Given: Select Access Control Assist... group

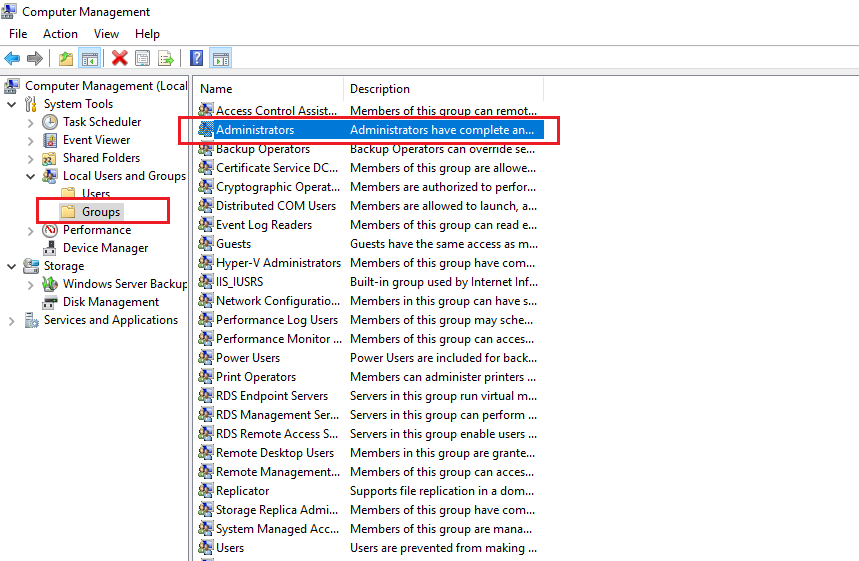Looking at the screenshot, I should tap(276, 111).
